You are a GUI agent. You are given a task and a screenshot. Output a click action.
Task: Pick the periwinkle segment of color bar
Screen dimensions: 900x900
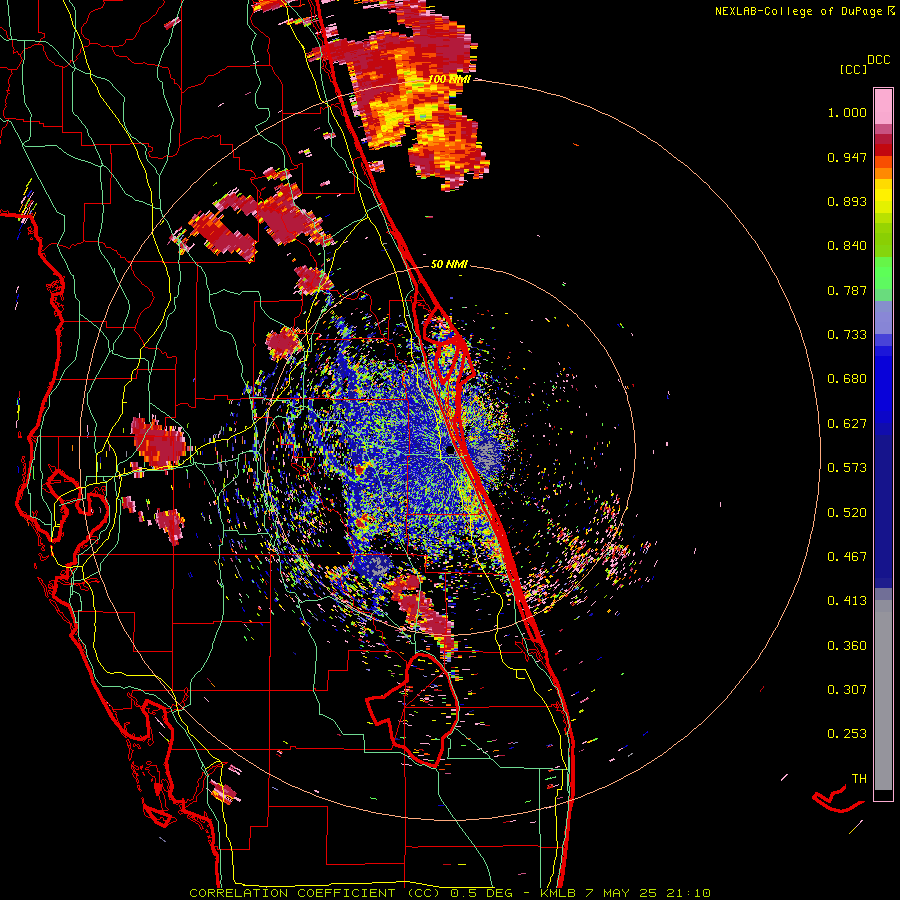pyautogui.click(x=883, y=317)
